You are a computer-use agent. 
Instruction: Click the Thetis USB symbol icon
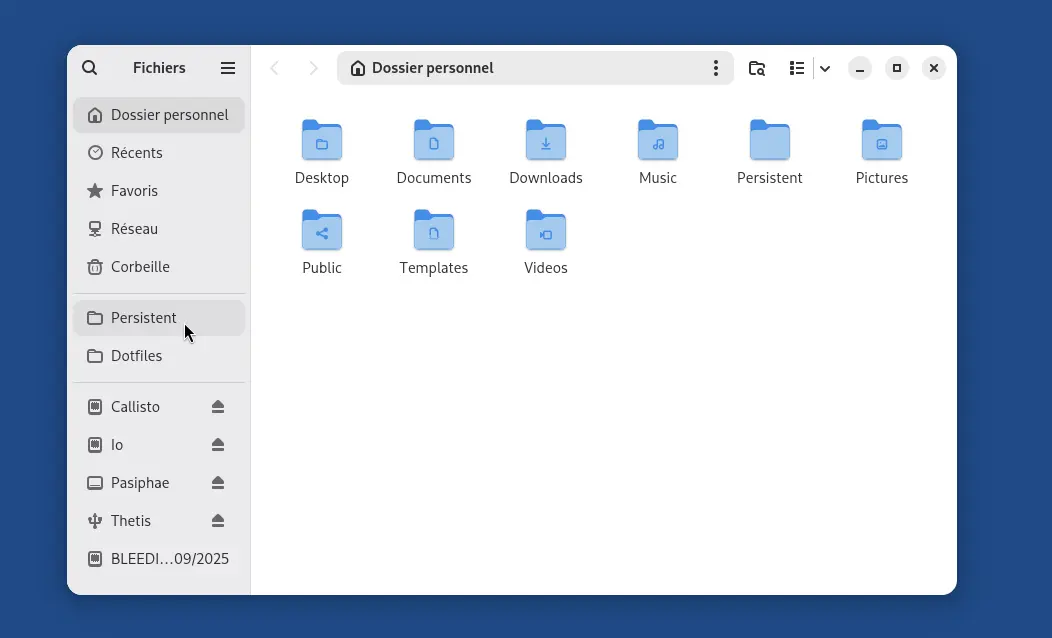pos(95,521)
